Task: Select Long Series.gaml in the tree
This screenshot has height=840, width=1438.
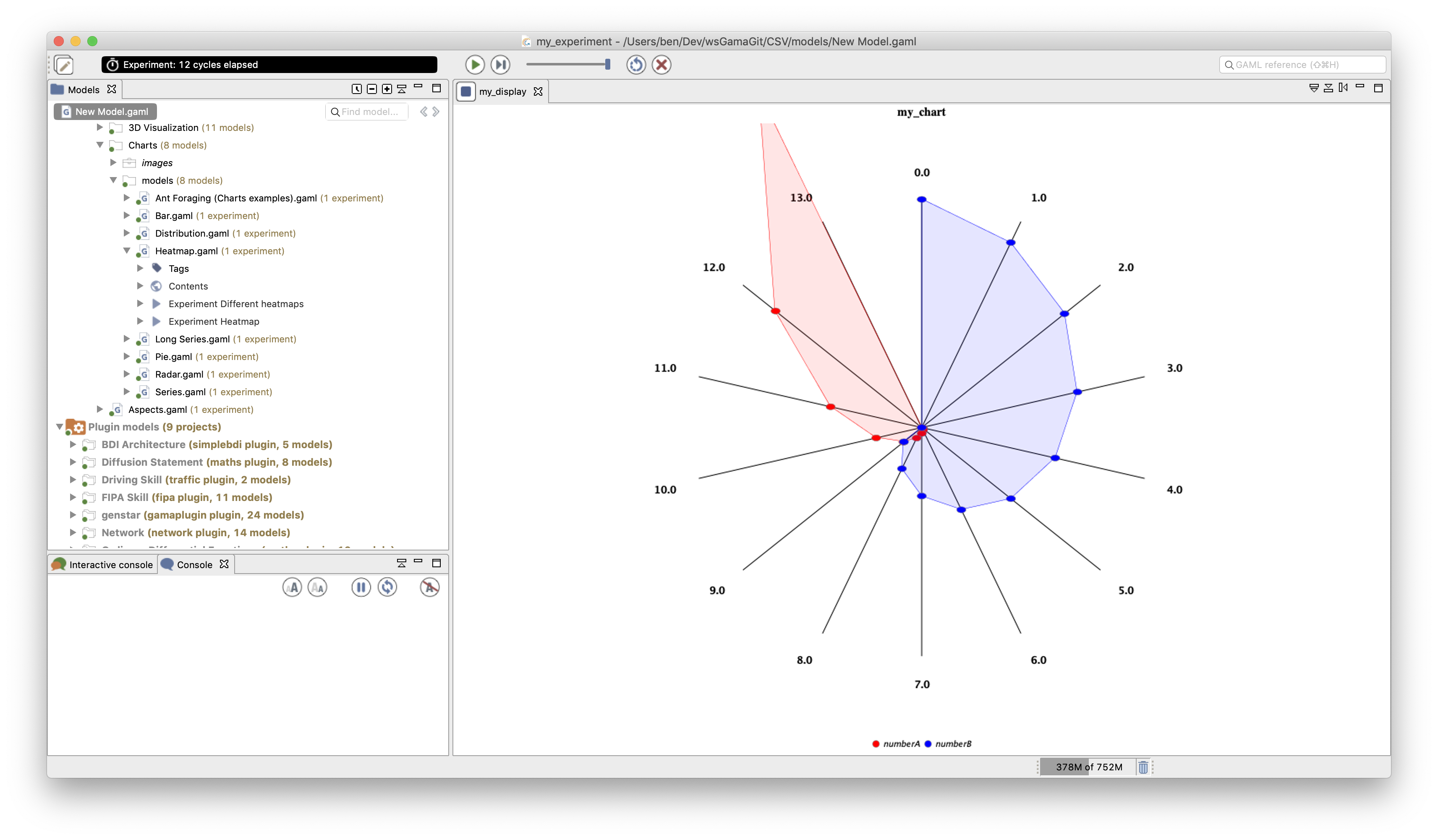Action: pos(192,339)
